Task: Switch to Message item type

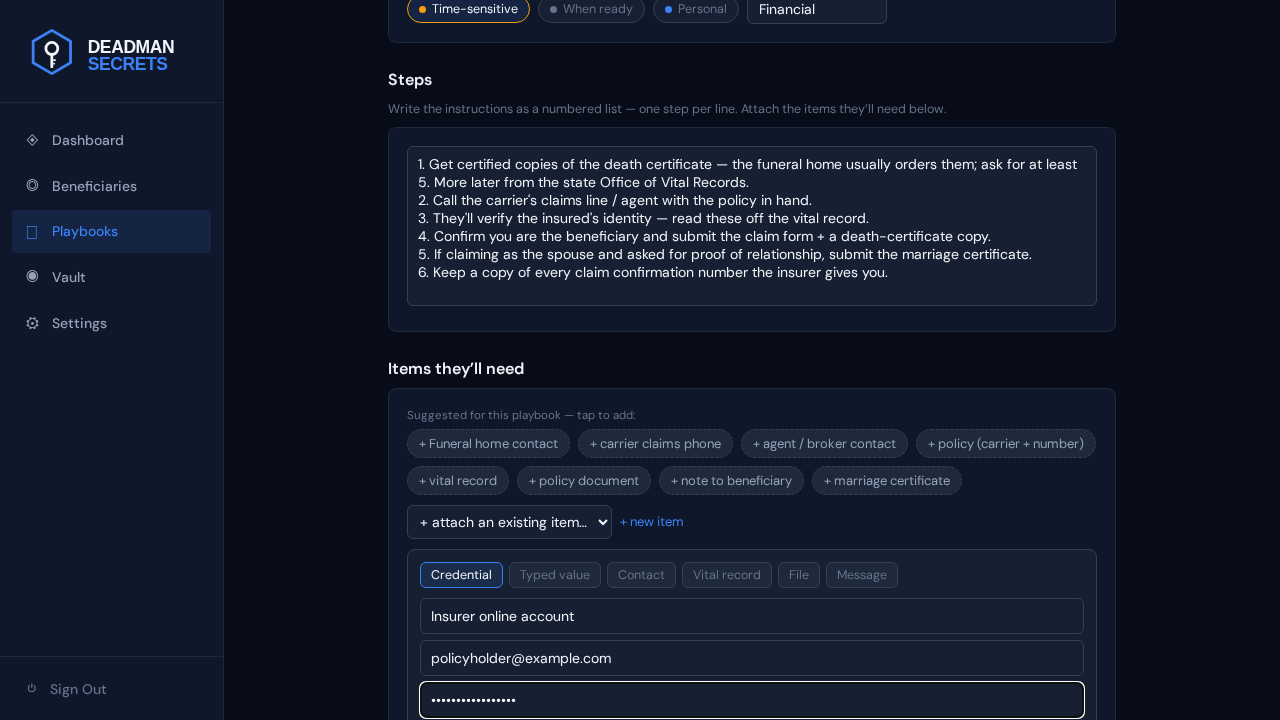Action: tap(862, 575)
